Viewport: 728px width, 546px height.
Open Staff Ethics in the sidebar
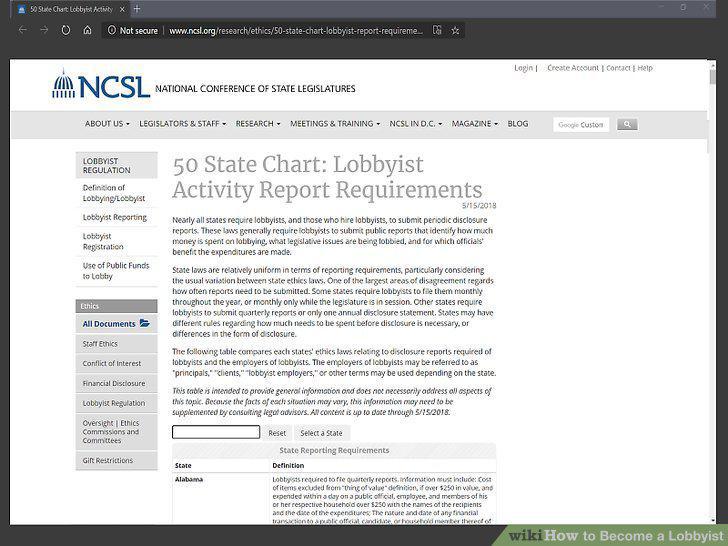[x=117, y=344]
